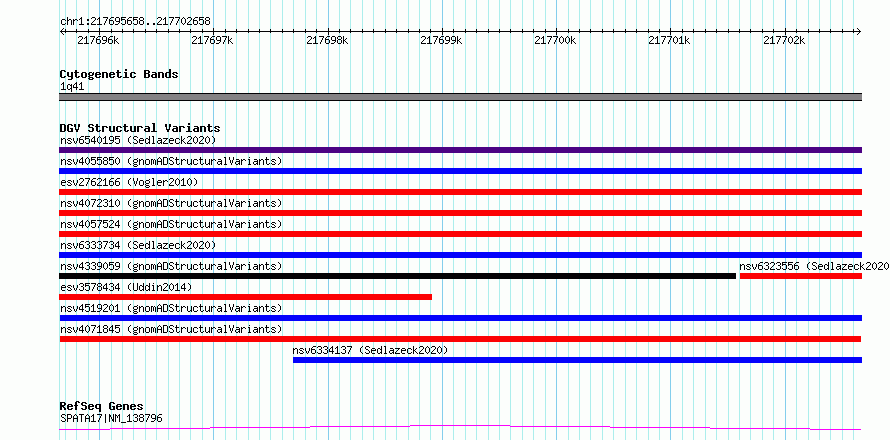This screenshot has width=890, height=440.
Task: Click ruler tick label 217696k
Action: click(x=98, y=40)
